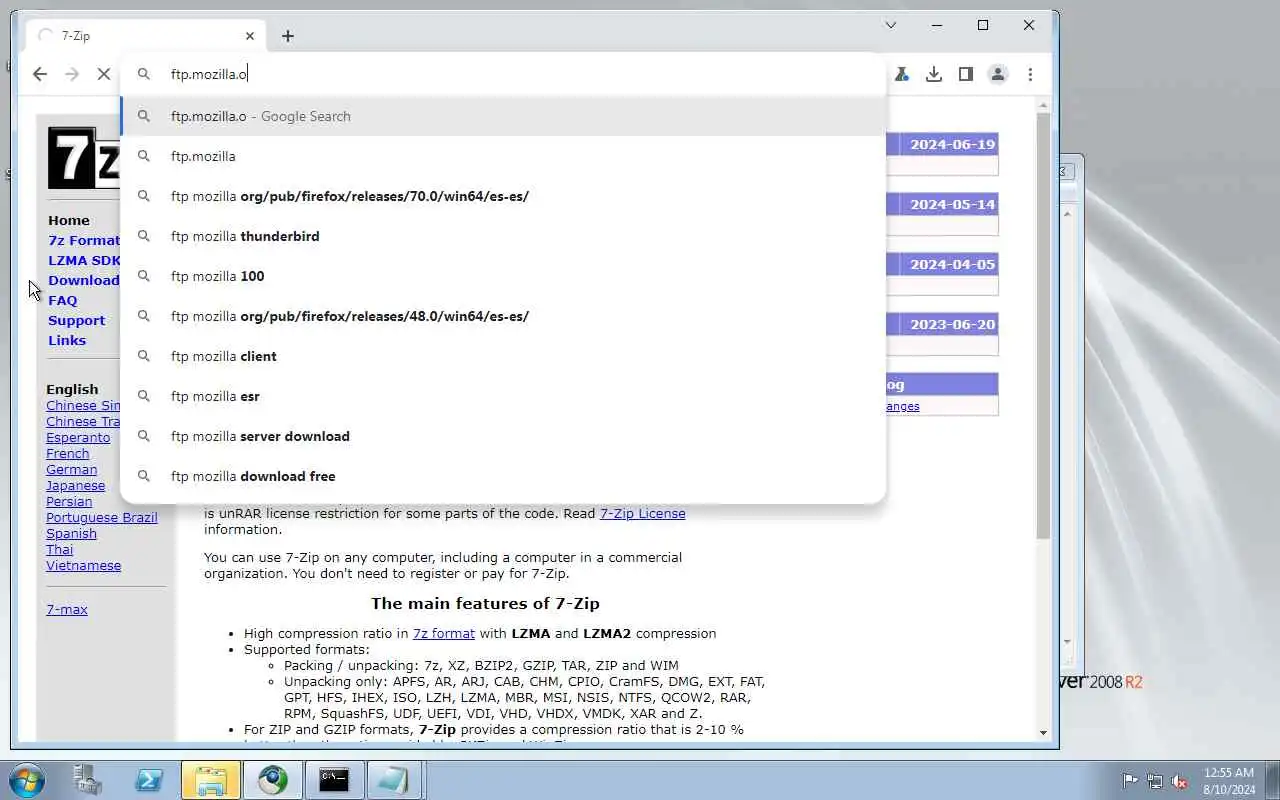This screenshot has height=800, width=1280.
Task: Open the Support sidebar link
Action: click(x=76, y=320)
